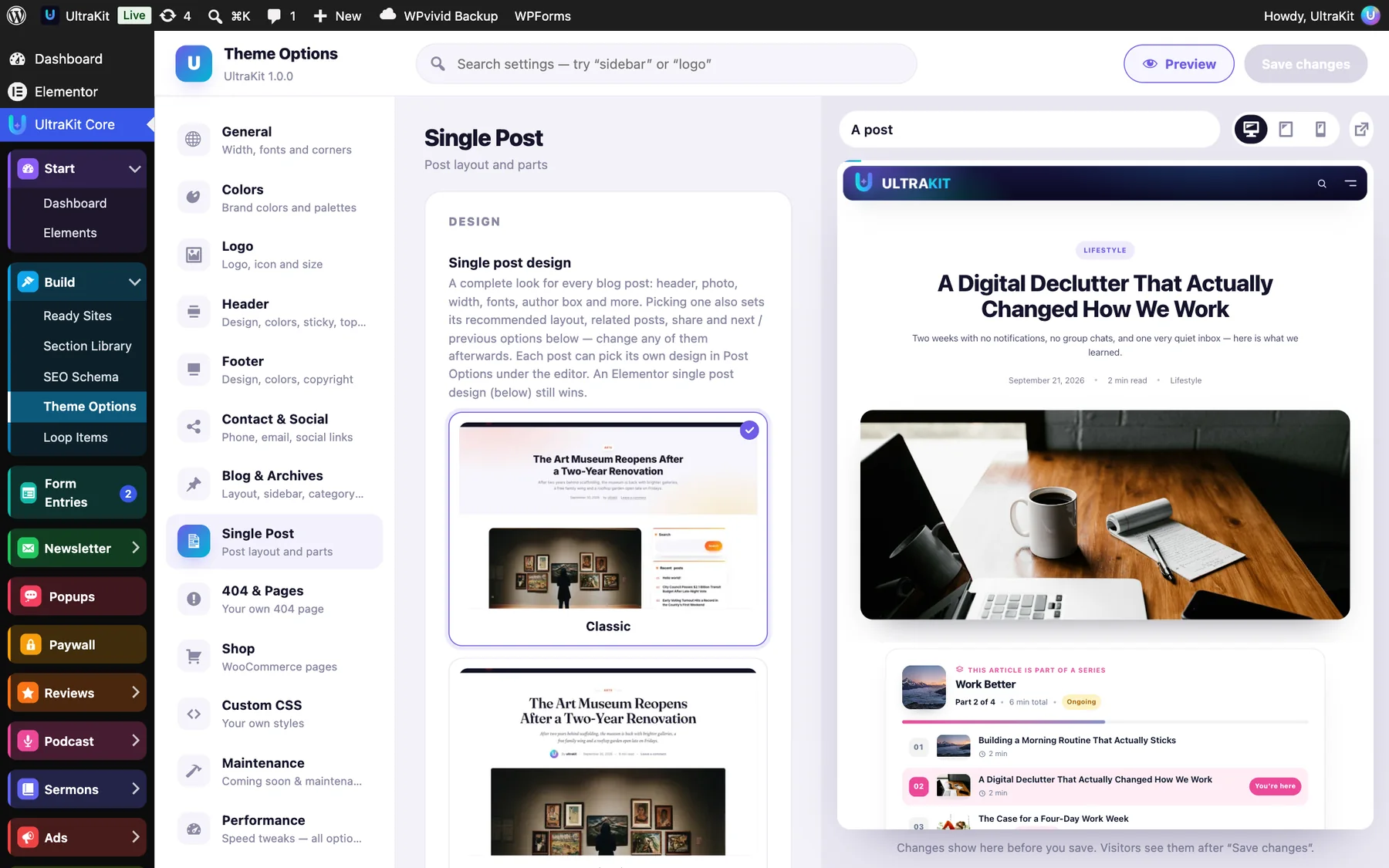Switch preview to tablet device icon
The image size is (1389, 868).
1286,130
